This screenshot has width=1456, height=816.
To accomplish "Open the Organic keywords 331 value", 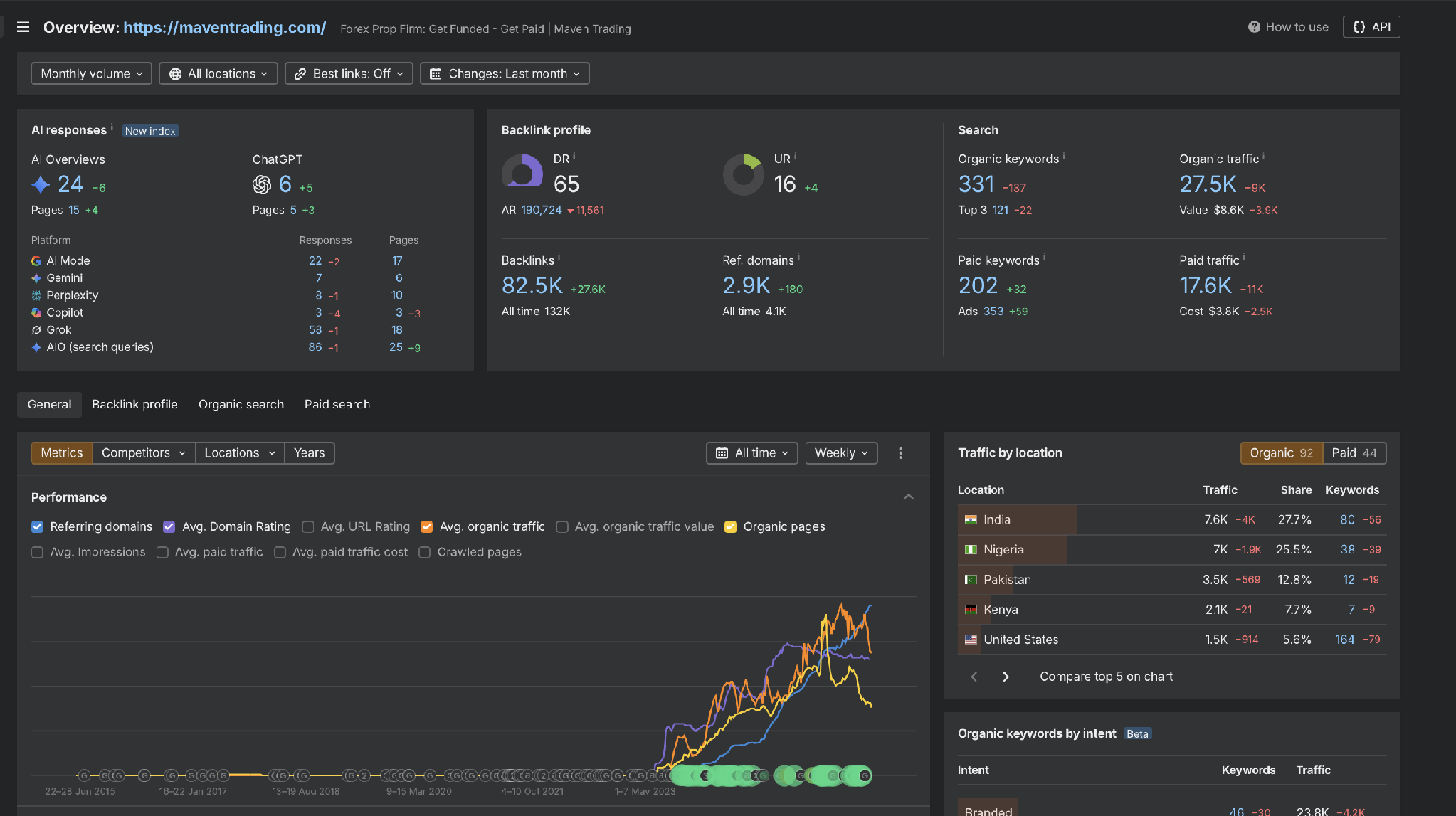I will (976, 184).
